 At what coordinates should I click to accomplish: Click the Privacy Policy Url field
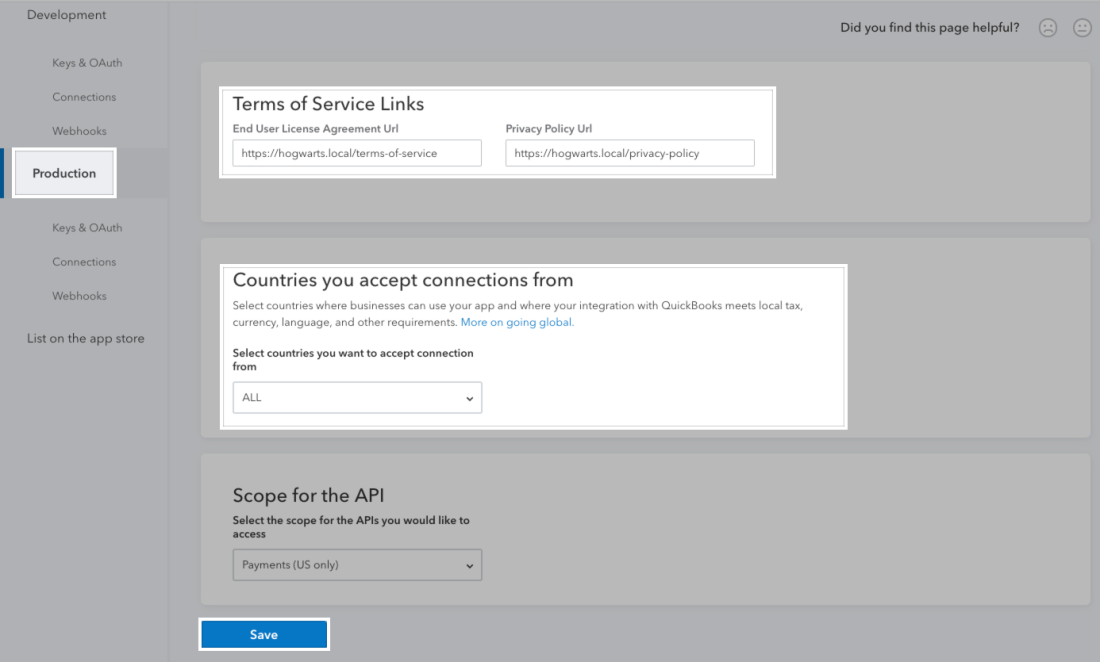(x=629, y=152)
